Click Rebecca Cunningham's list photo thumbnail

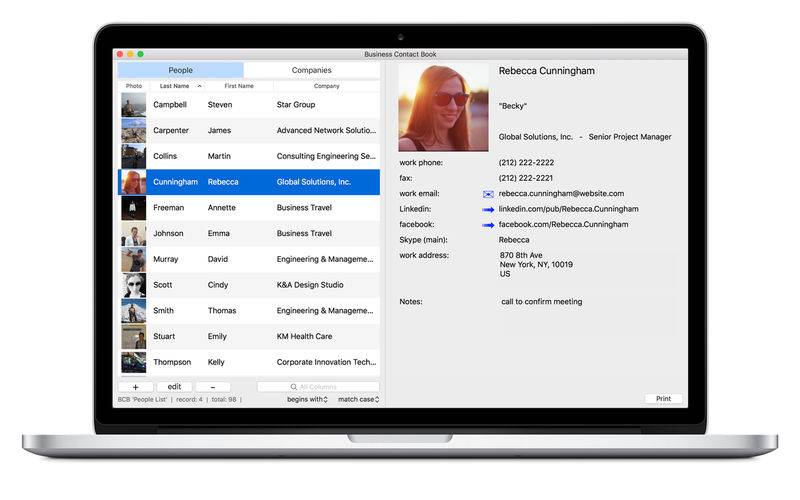134,182
